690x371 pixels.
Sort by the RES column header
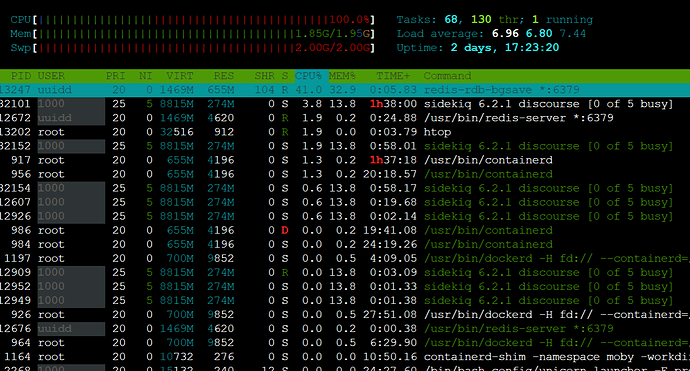point(224,76)
